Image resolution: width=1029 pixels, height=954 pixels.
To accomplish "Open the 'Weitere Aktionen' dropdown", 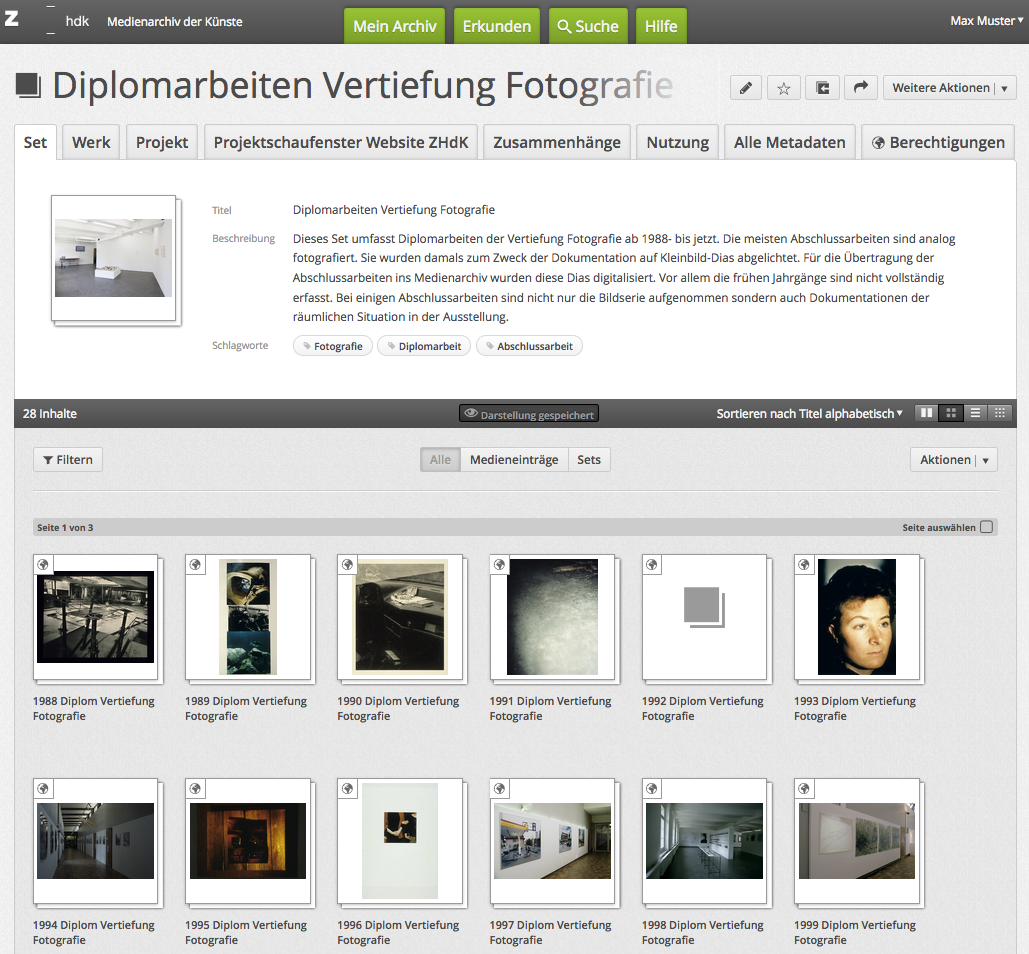I will pyautogui.click(x=949, y=88).
